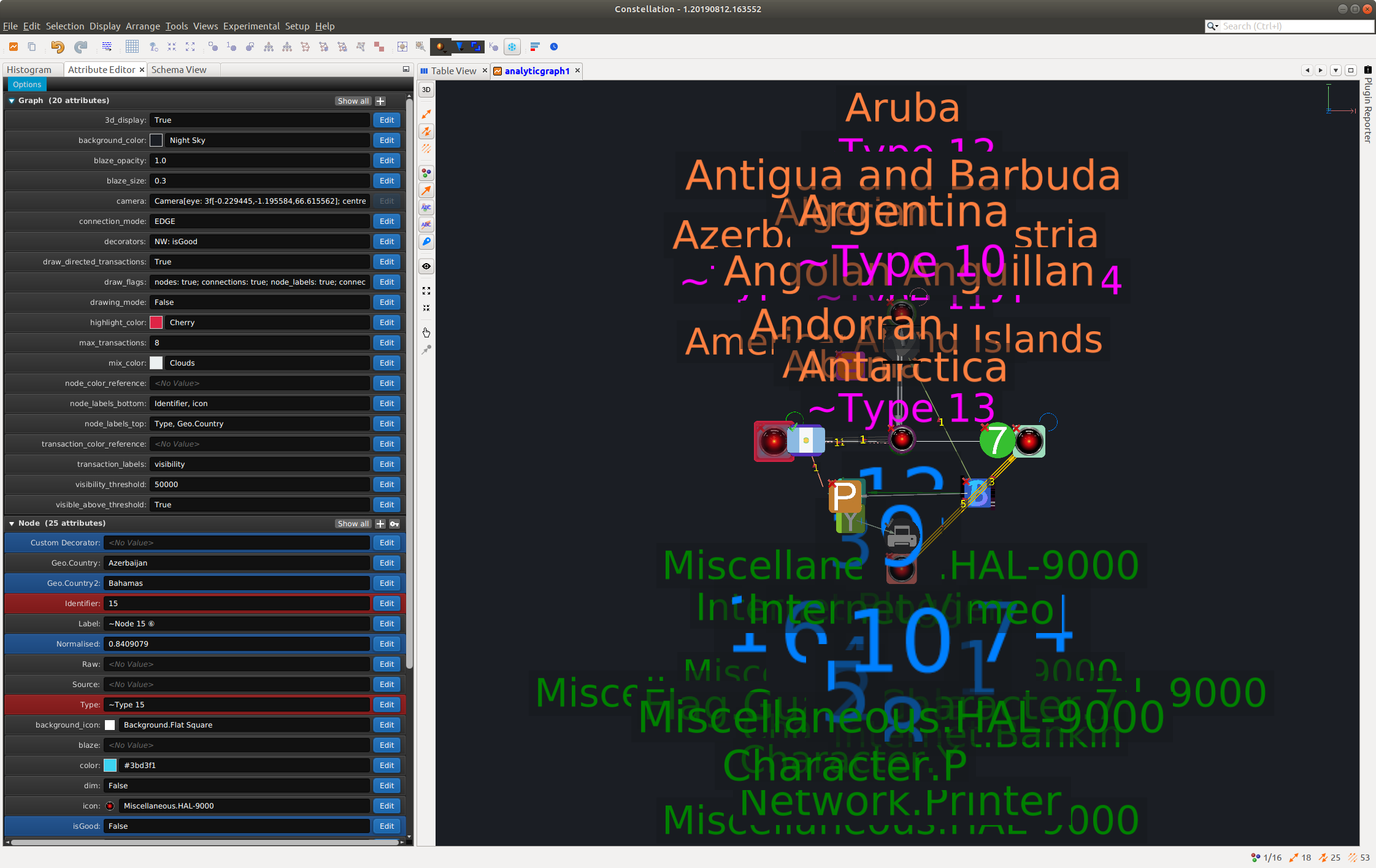Screen dimensions: 1376x868
Task: Click the plus icon in Graph section header
Action: 380,101
